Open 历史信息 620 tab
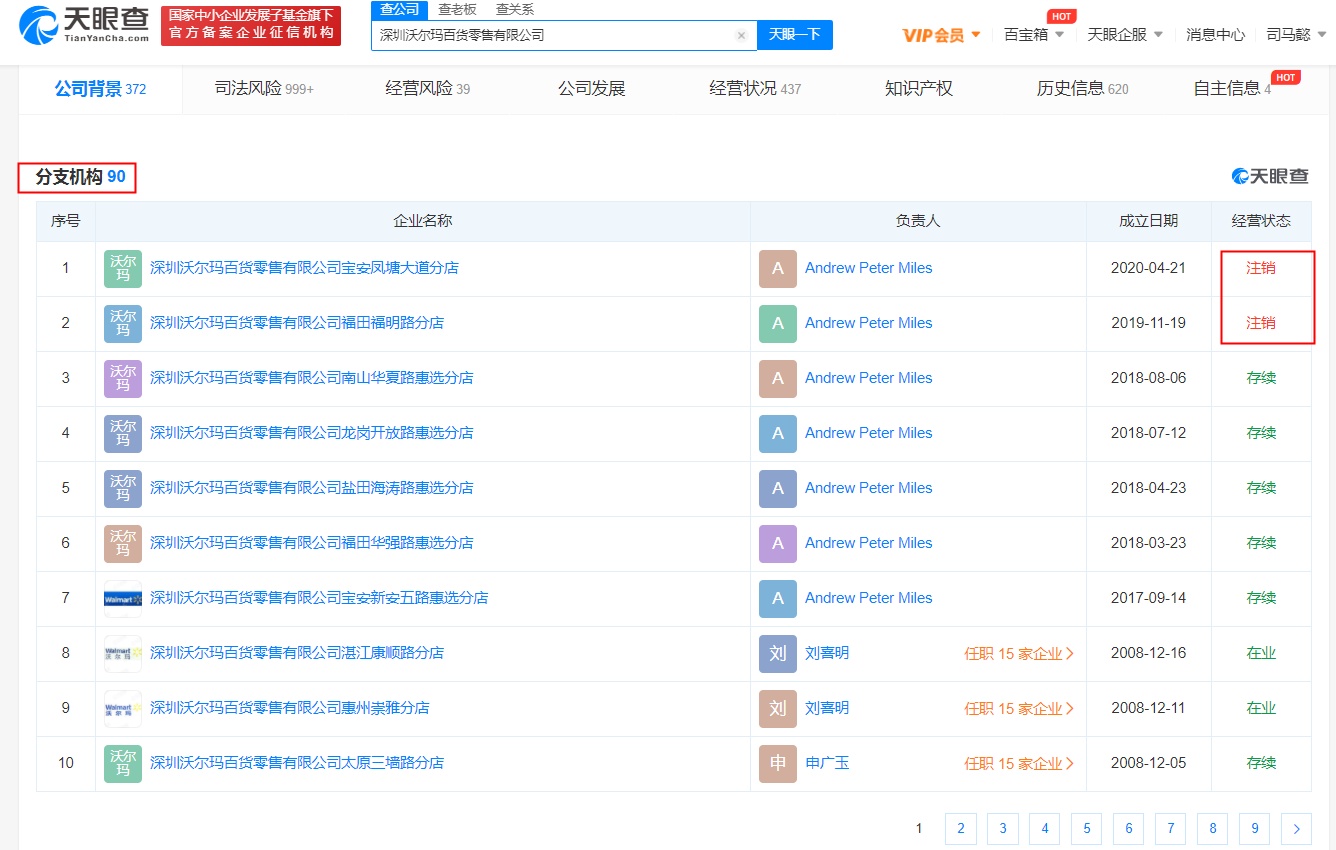Viewport: 1336px width, 850px height. pos(1082,89)
